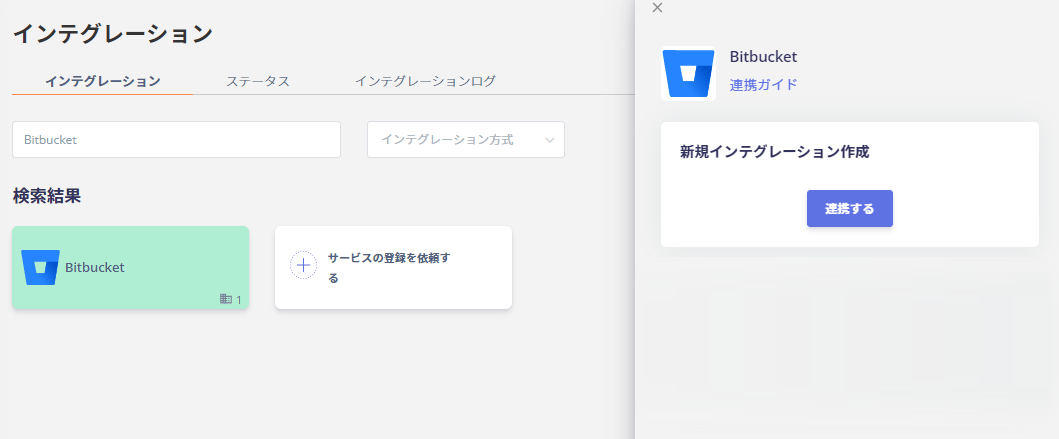Switch to the インテグレーションログ tab

tap(425, 82)
